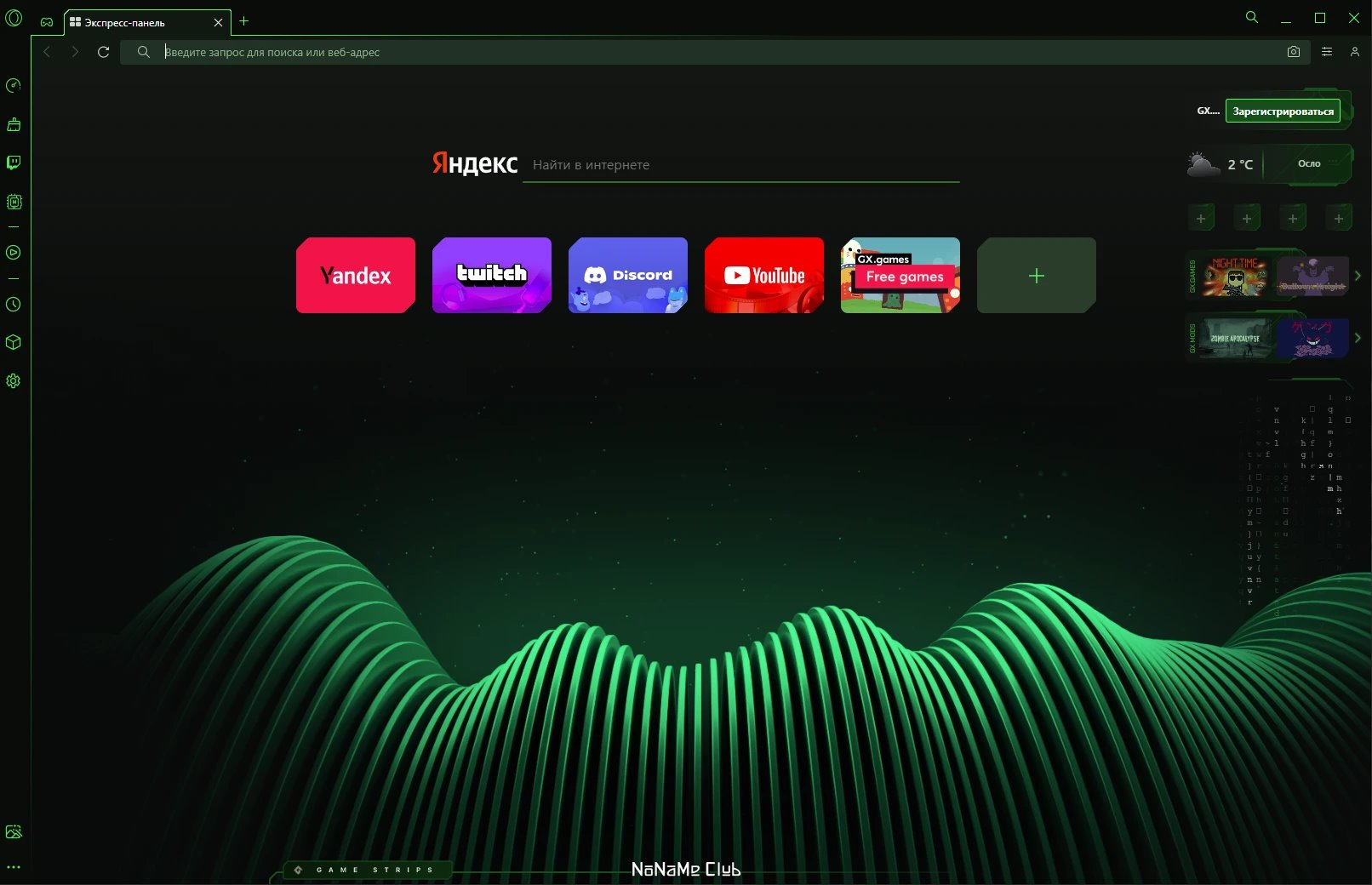This screenshot has height=885, width=1372.
Task: Open the Zombie Apocalypse mod thumbnail
Action: pos(1235,338)
